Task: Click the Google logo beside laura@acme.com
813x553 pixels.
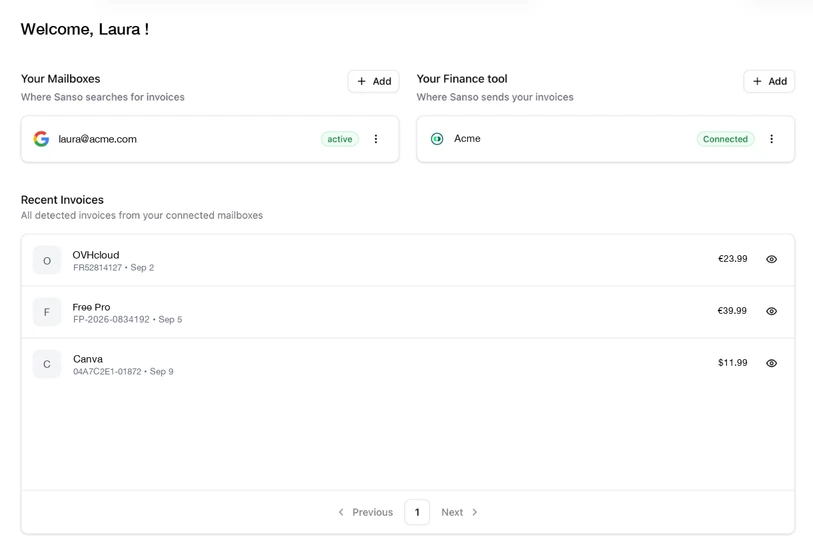Action: click(x=41, y=139)
